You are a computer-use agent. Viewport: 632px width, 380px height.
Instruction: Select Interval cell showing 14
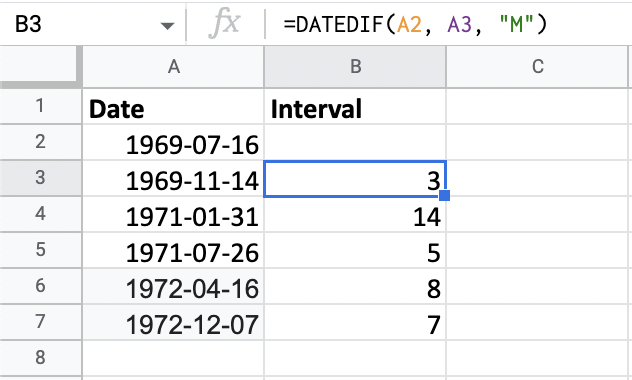pyautogui.click(x=355, y=214)
